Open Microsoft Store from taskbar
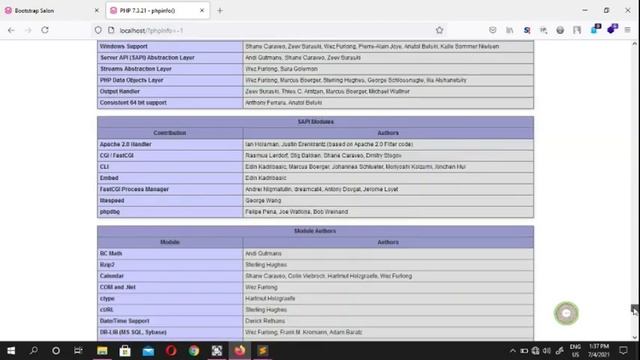The image size is (640, 360). click(125, 351)
